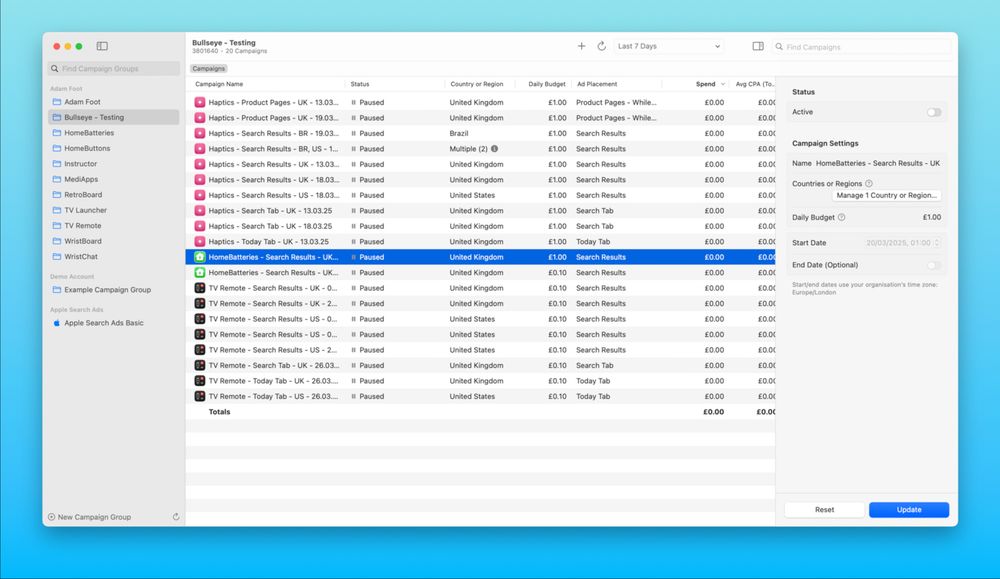Open the Instructor campaign group

114,163
